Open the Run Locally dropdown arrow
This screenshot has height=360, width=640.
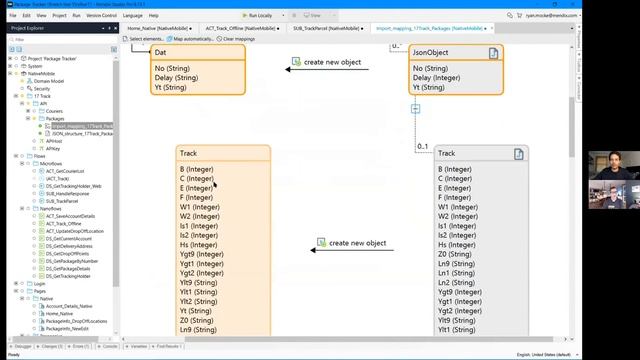(283, 16)
